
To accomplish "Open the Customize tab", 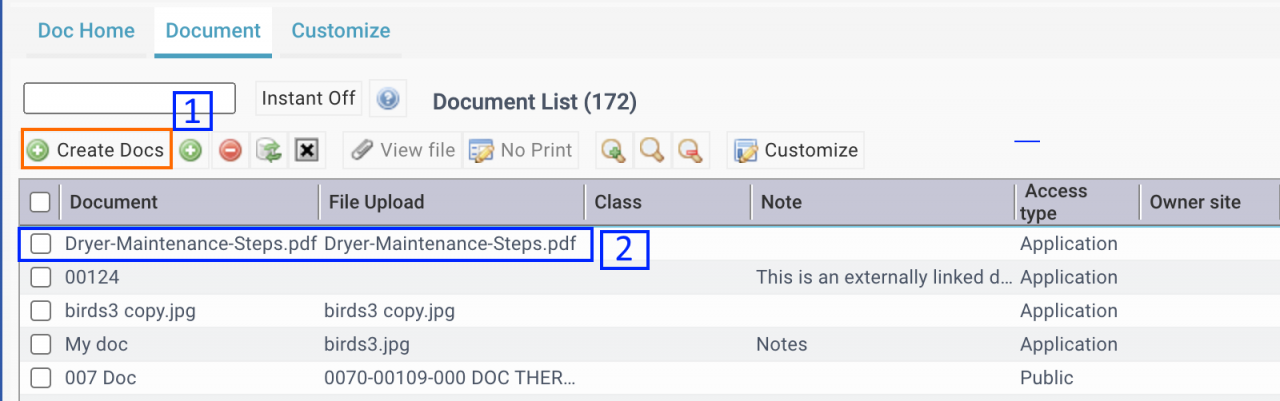I will pos(341,30).
